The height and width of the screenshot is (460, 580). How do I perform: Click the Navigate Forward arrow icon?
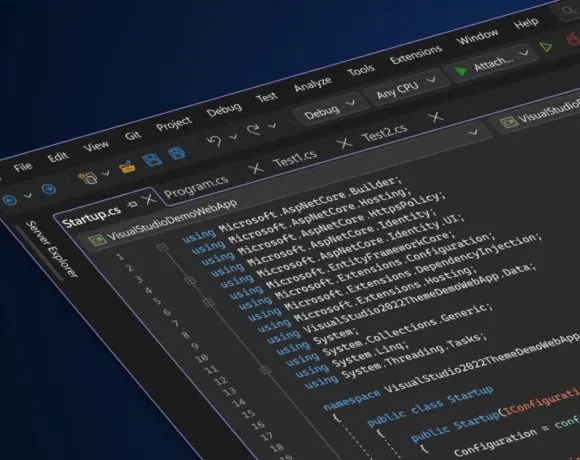(48, 189)
